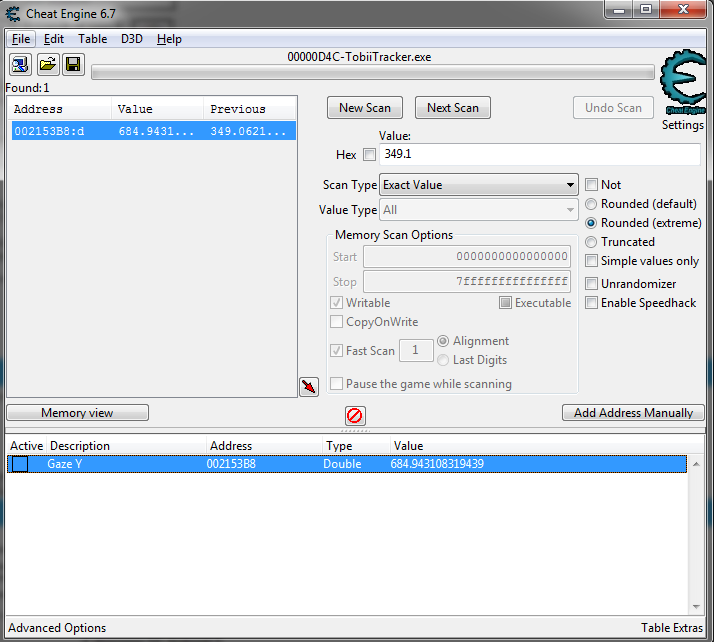Image resolution: width=714 pixels, height=642 pixels.
Task: Toggle the CopyOnWrite checkbox
Action: click(336, 322)
